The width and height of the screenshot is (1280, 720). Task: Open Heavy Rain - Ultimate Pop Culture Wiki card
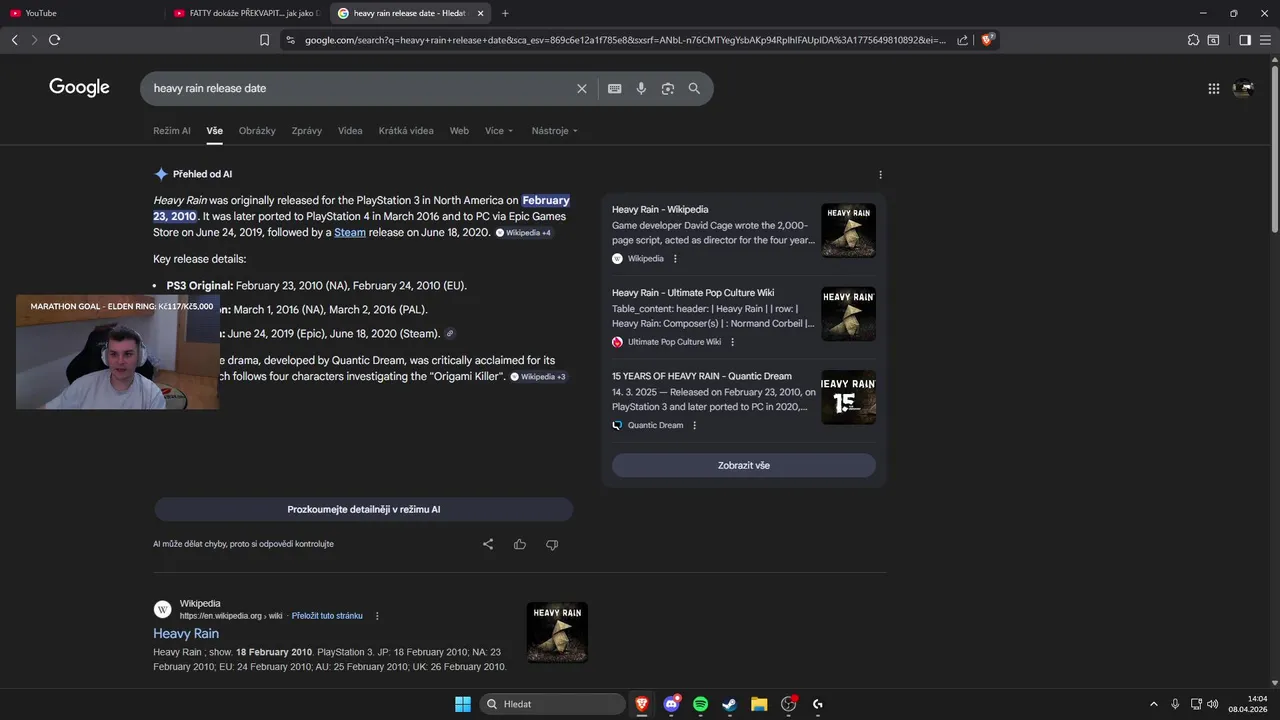tap(744, 315)
